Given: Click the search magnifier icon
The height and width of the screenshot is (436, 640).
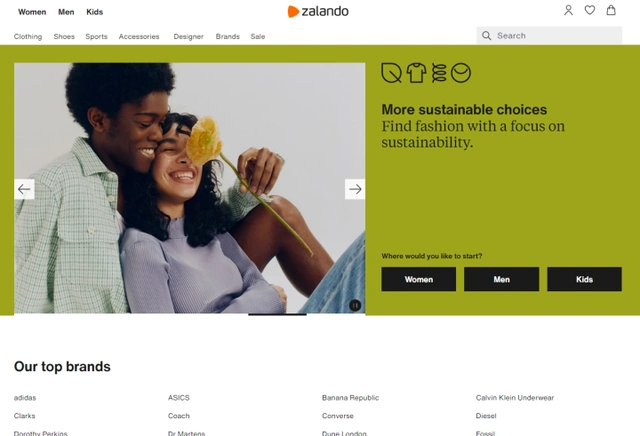Looking at the screenshot, I should [x=486, y=36].
